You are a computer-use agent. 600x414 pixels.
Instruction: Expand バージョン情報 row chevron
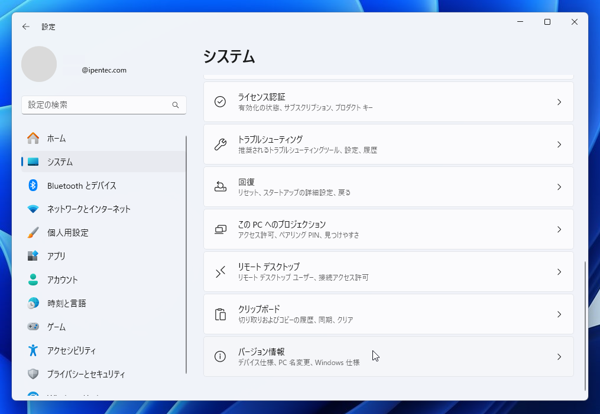click(x=559, y=357)
